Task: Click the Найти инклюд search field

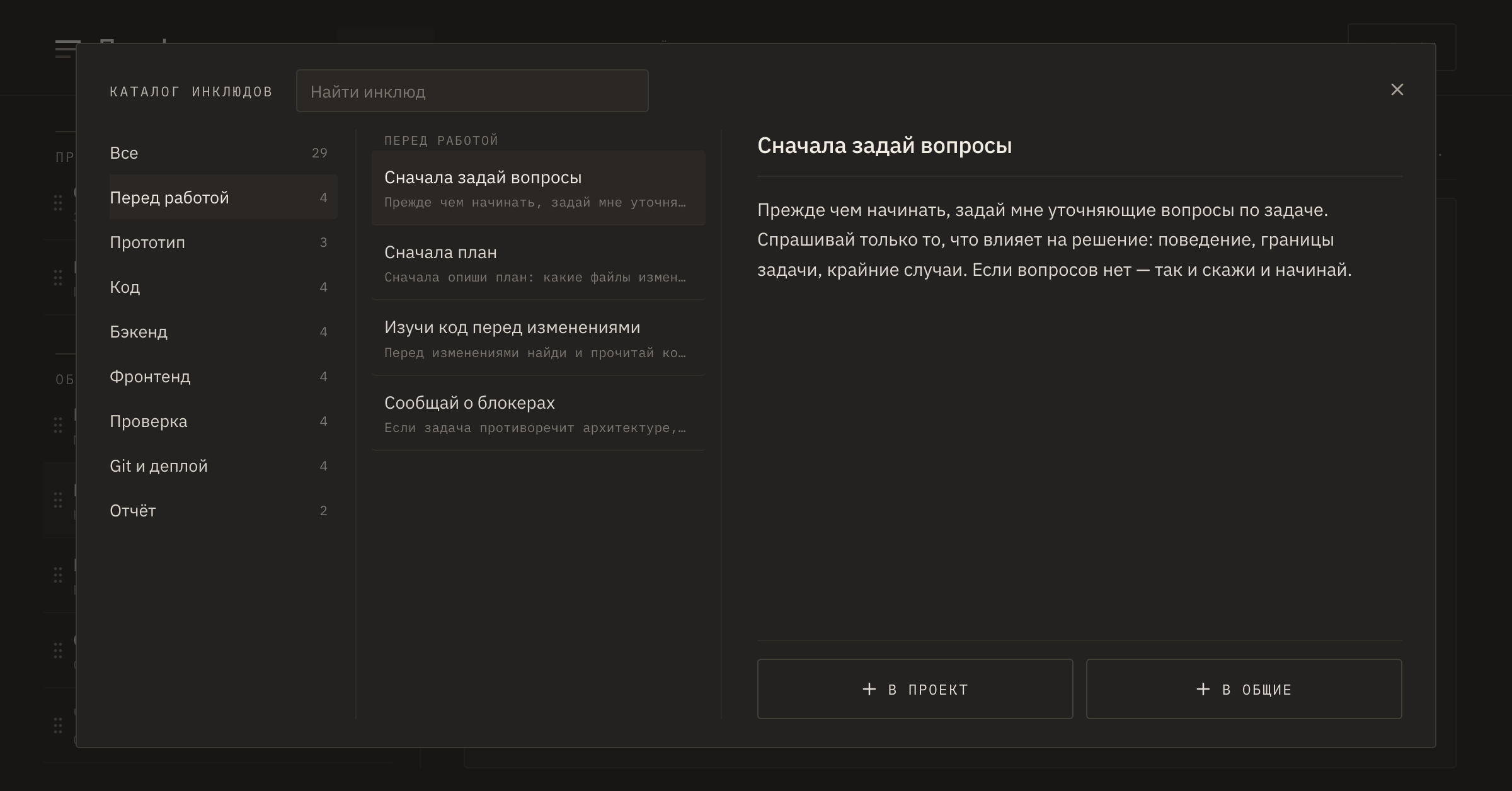Action: pyautogui.click(x=472, y=91)
